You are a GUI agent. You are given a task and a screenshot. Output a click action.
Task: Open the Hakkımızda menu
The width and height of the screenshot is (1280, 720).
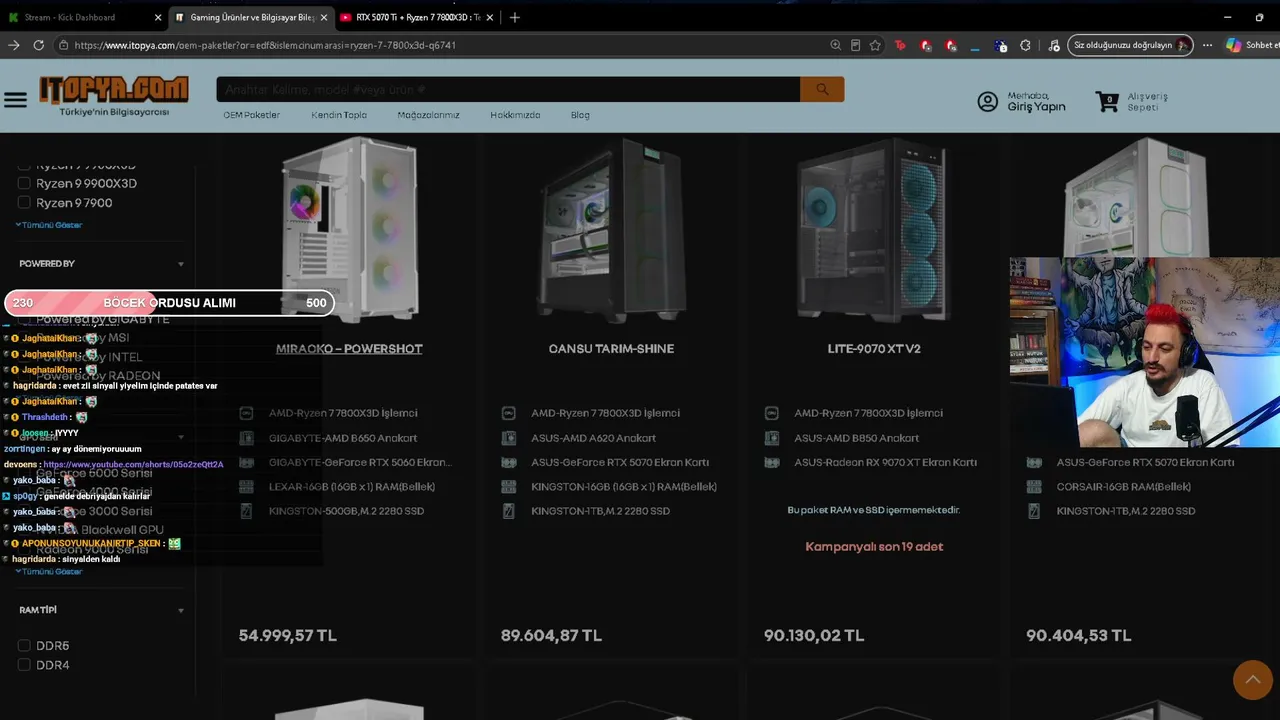515,115
